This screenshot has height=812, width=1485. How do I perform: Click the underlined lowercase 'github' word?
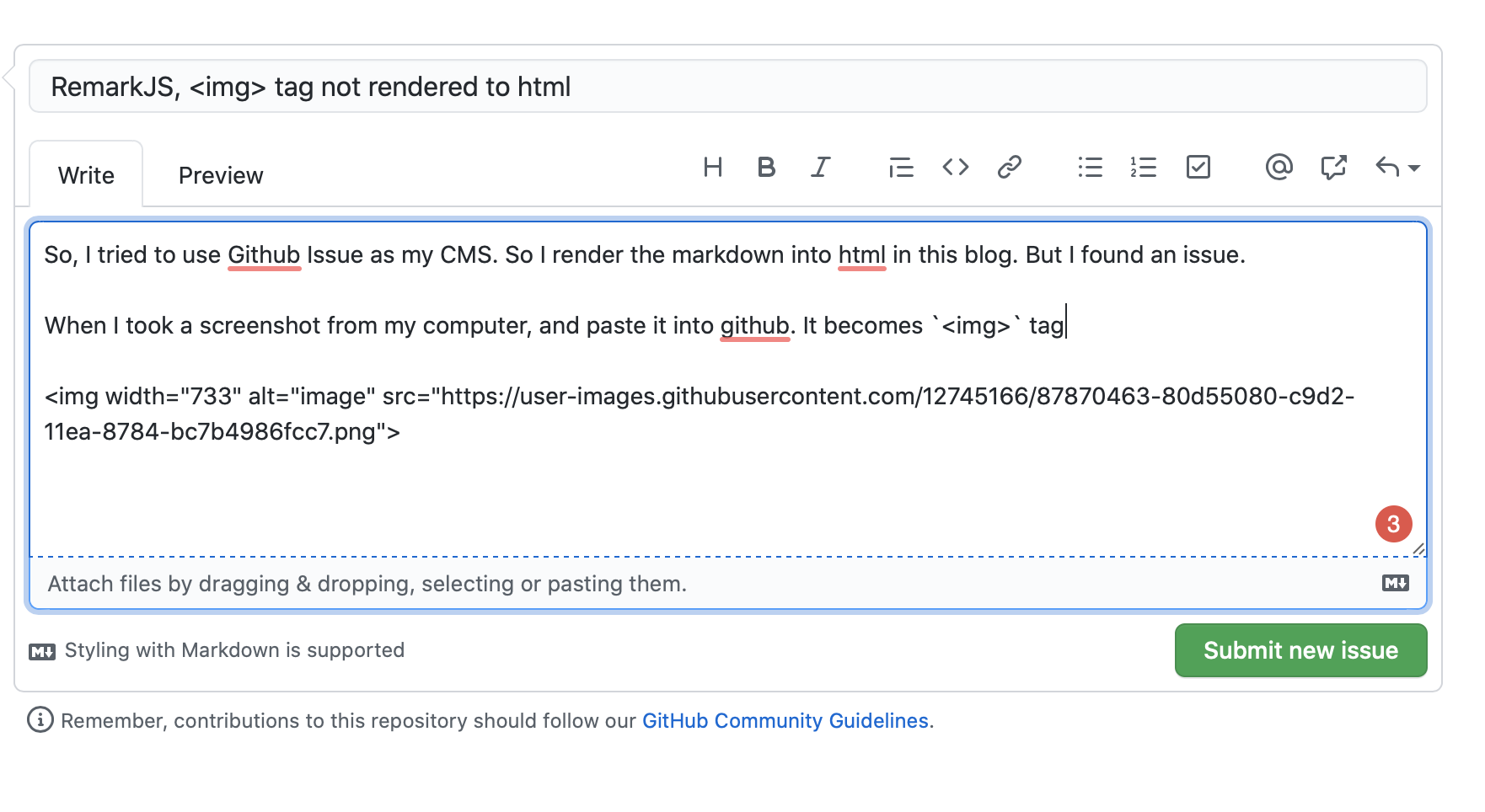pos(754,325)
